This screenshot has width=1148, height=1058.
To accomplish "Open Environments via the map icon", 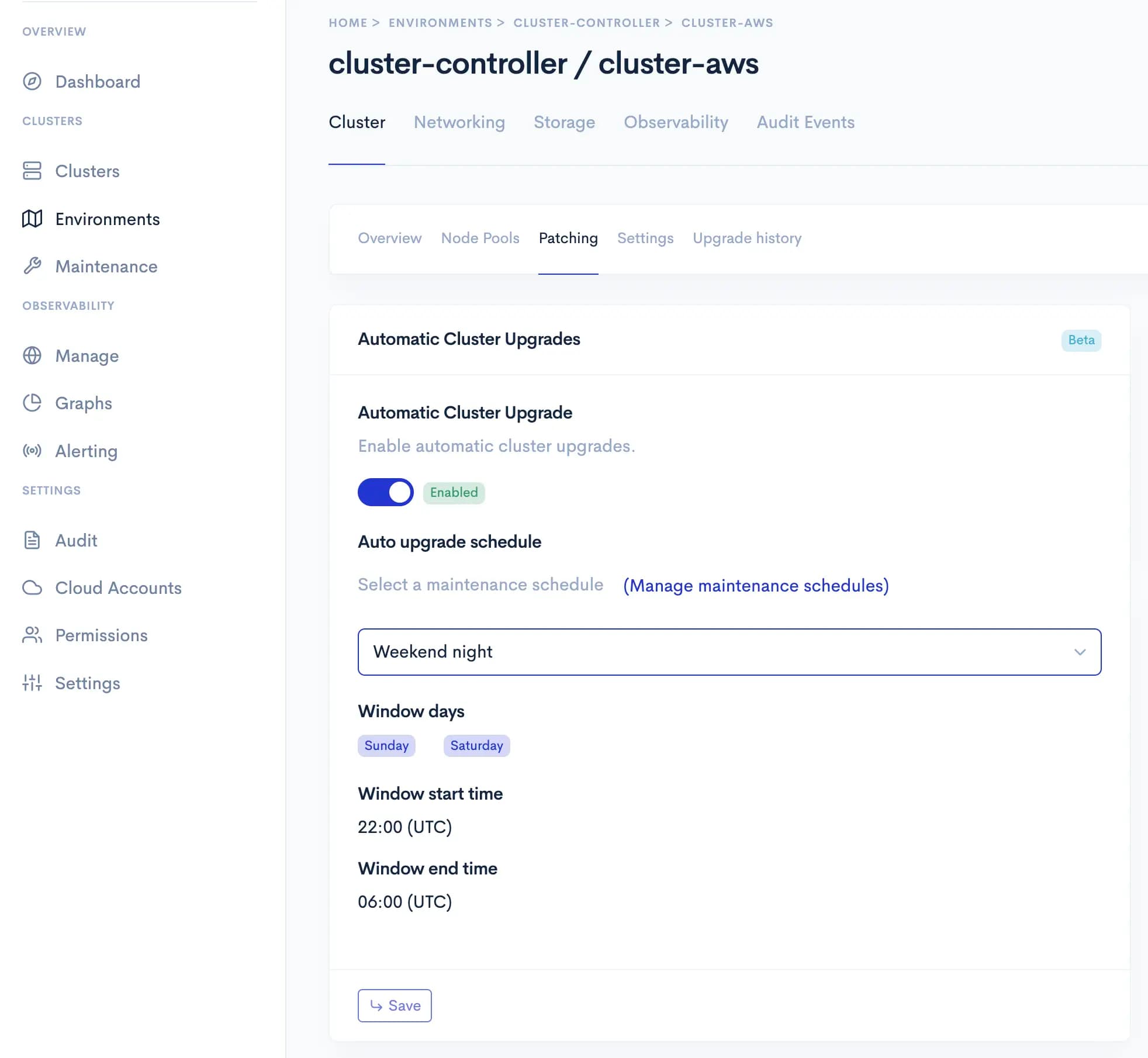I will tap(32, 219).
